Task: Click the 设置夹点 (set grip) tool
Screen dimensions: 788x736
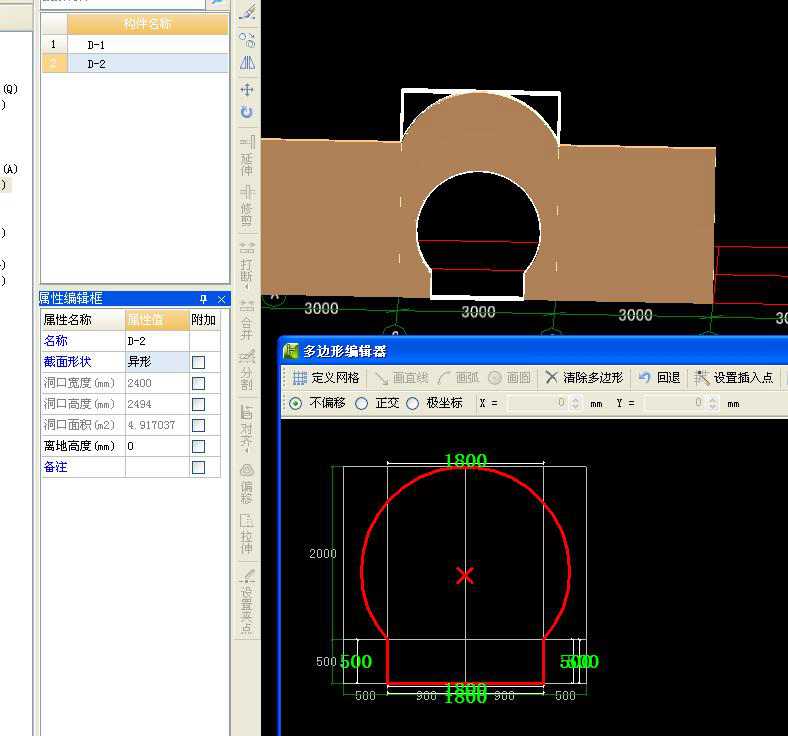Action: tap(247, 601)
